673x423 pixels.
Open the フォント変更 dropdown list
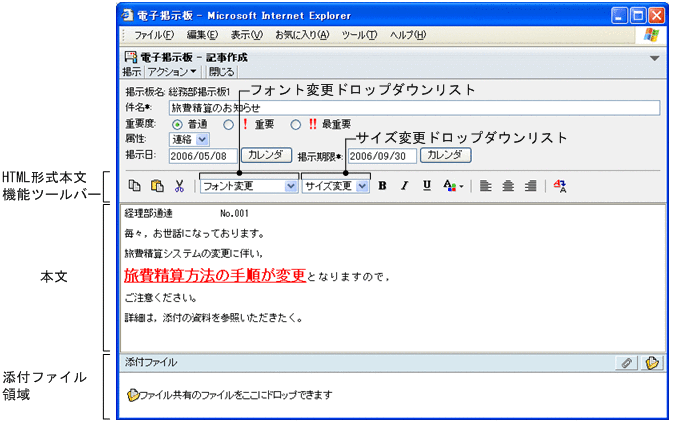[249, 186]
